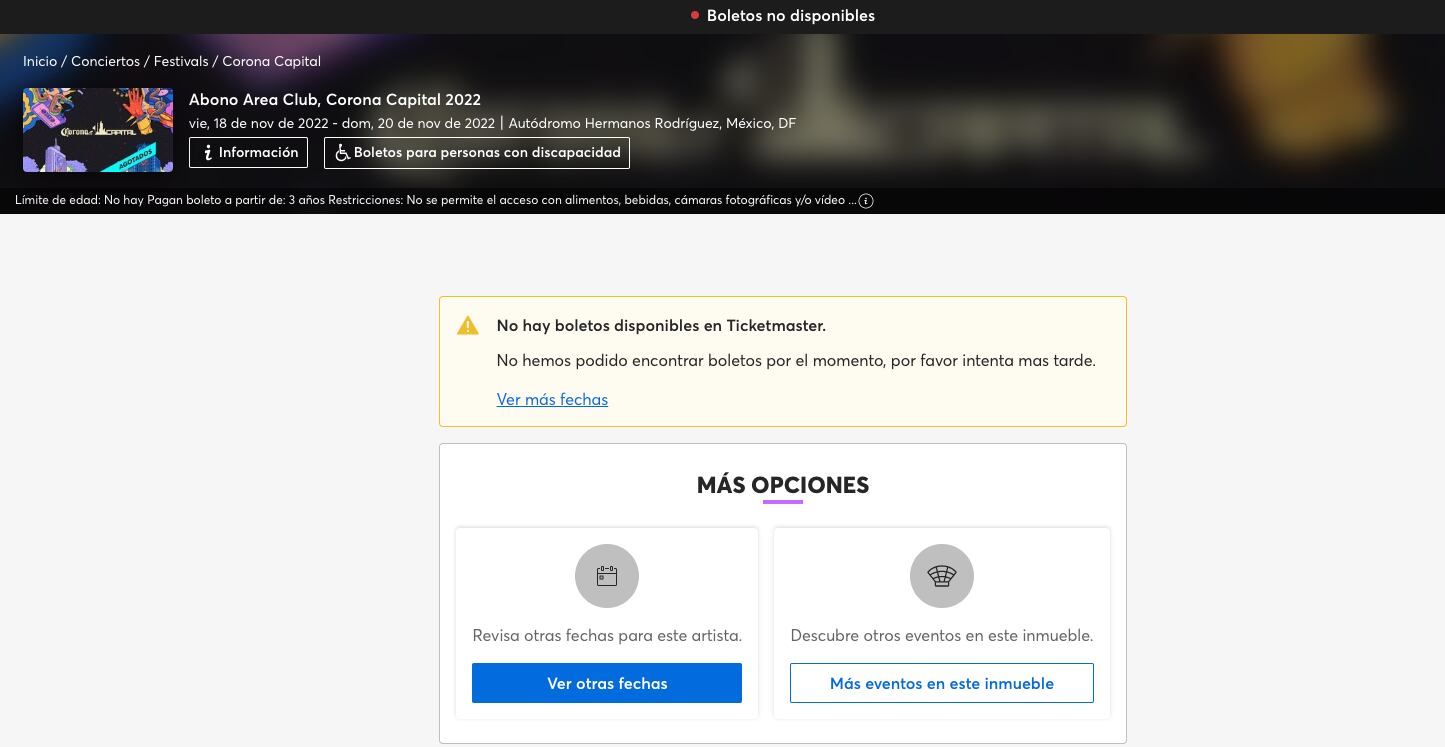The width and height of the screenshot is (1445, 747).
Task: Click the Límite de edad restrictions text
Action: coord(435,200)
